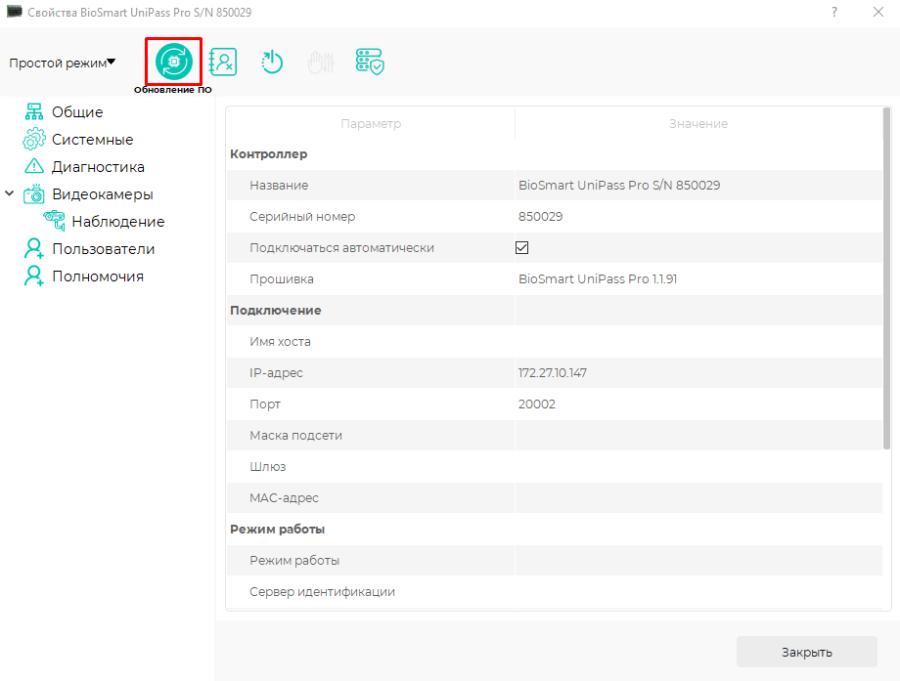The image size is (900, 681).
Task: Collapse the Видеокамеры tree node
Action: click(x=10, y=194)
